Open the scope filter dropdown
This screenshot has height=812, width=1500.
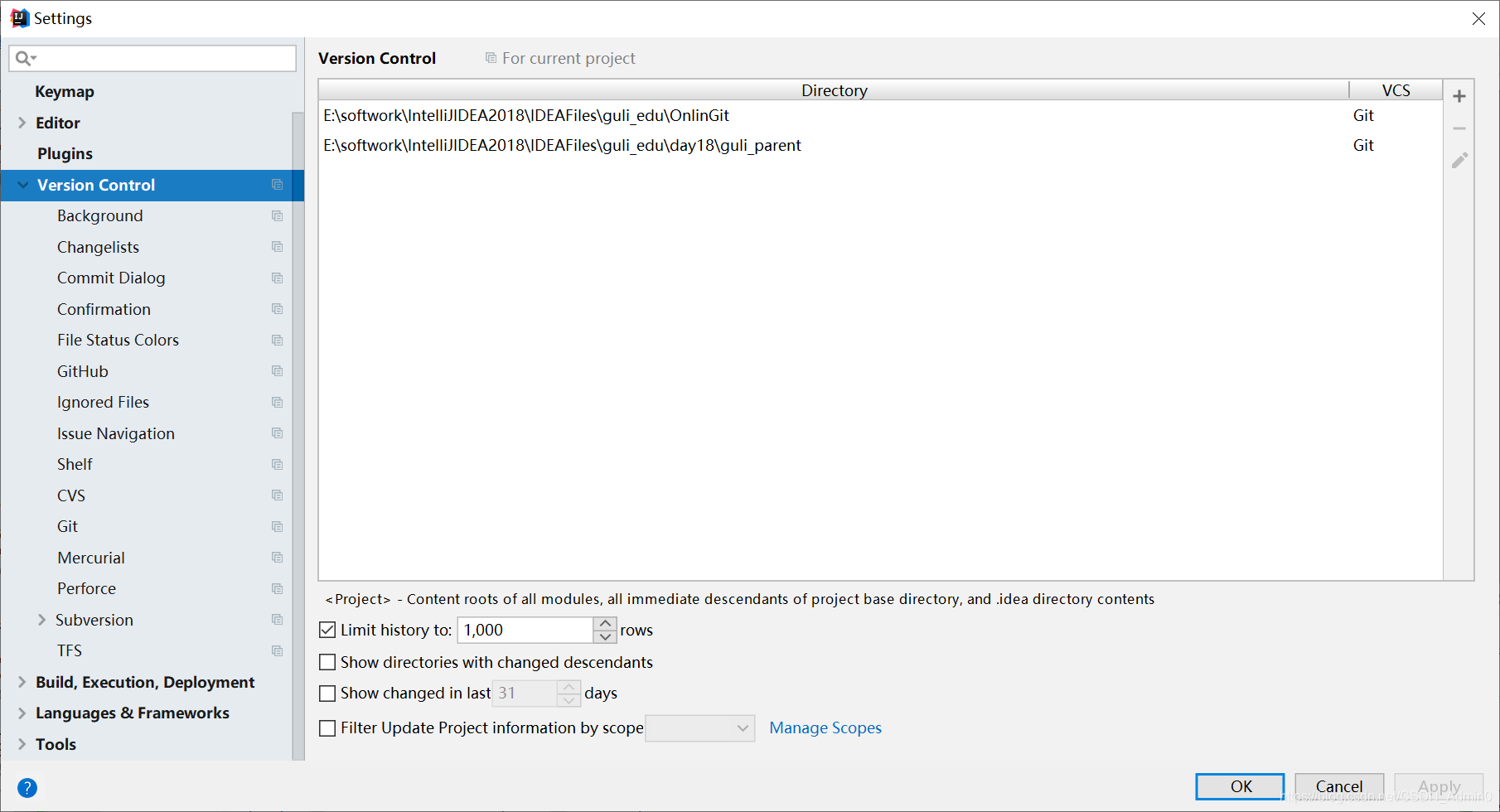tap(699, 728)
